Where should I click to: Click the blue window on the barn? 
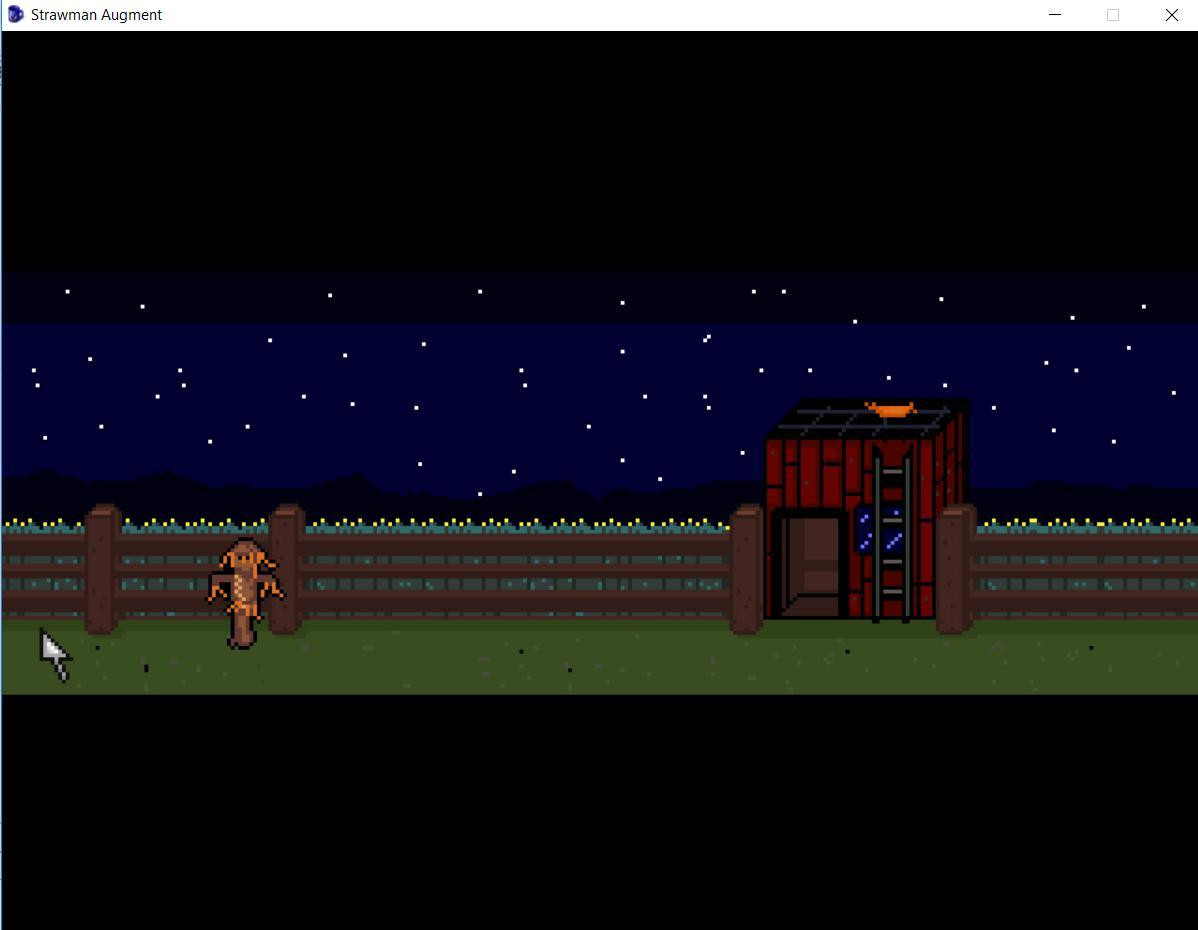click(879, 529)
